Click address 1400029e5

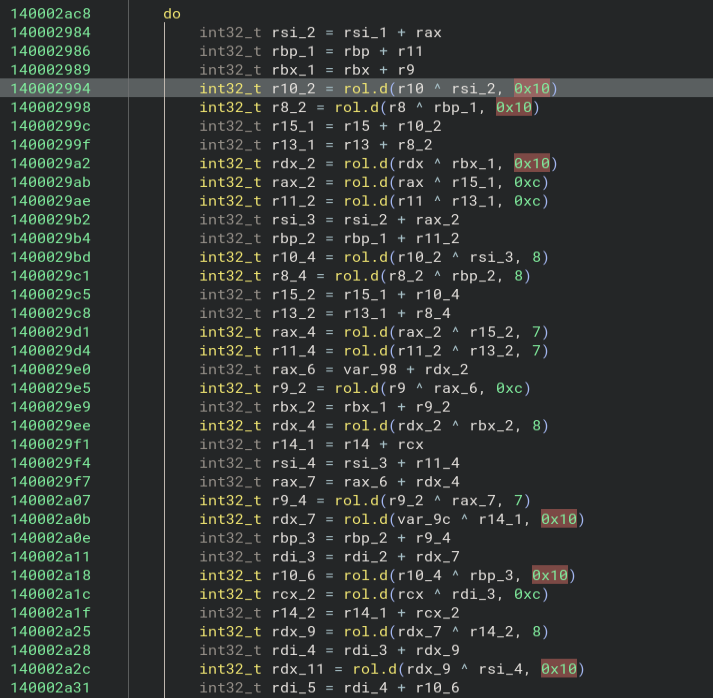tap(50, 388)
